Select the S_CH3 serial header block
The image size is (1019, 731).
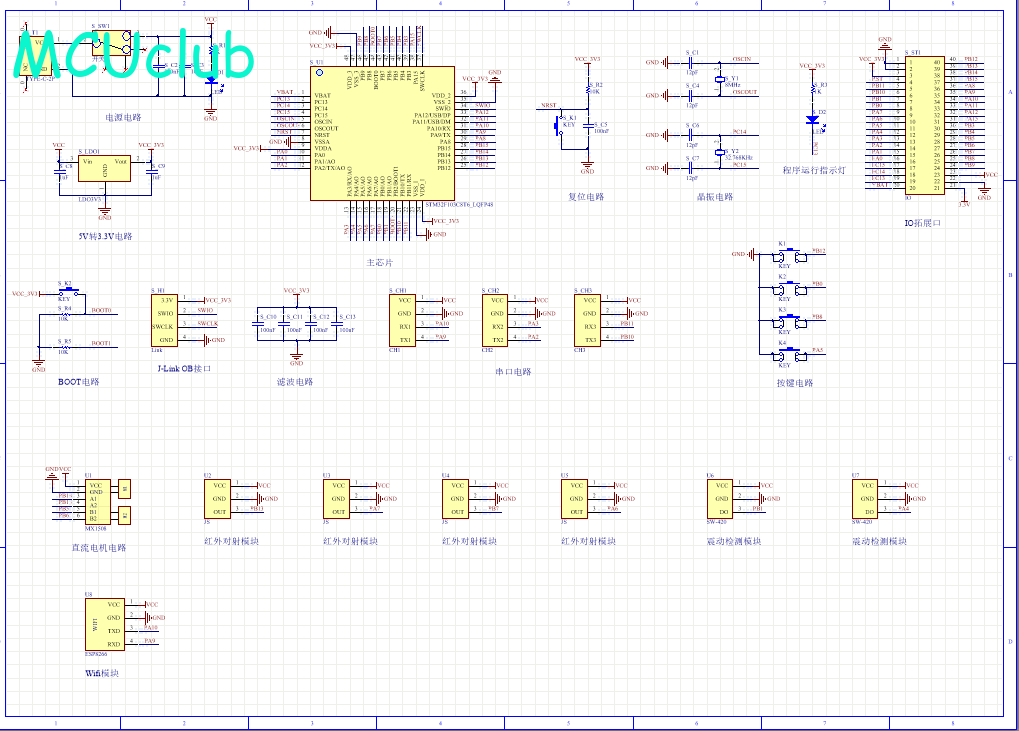[587, 320]
